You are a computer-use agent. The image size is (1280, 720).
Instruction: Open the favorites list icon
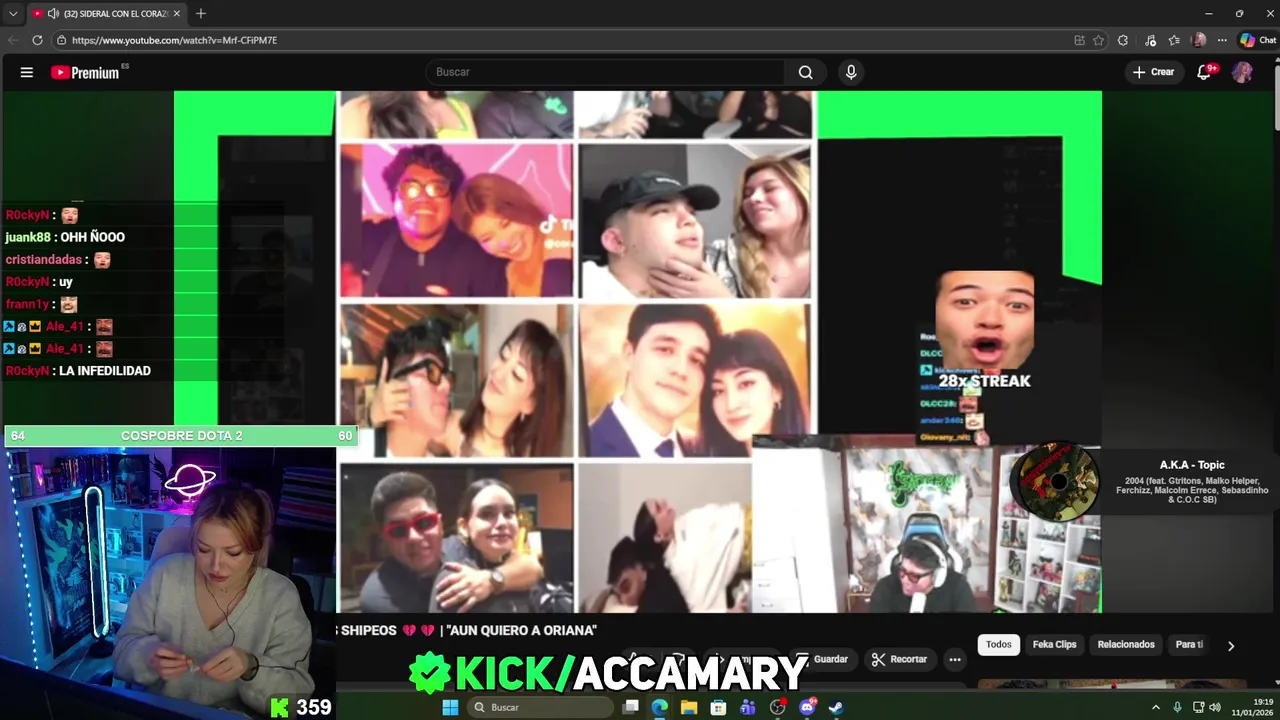pyautogui.click(x=1174, y=40)
